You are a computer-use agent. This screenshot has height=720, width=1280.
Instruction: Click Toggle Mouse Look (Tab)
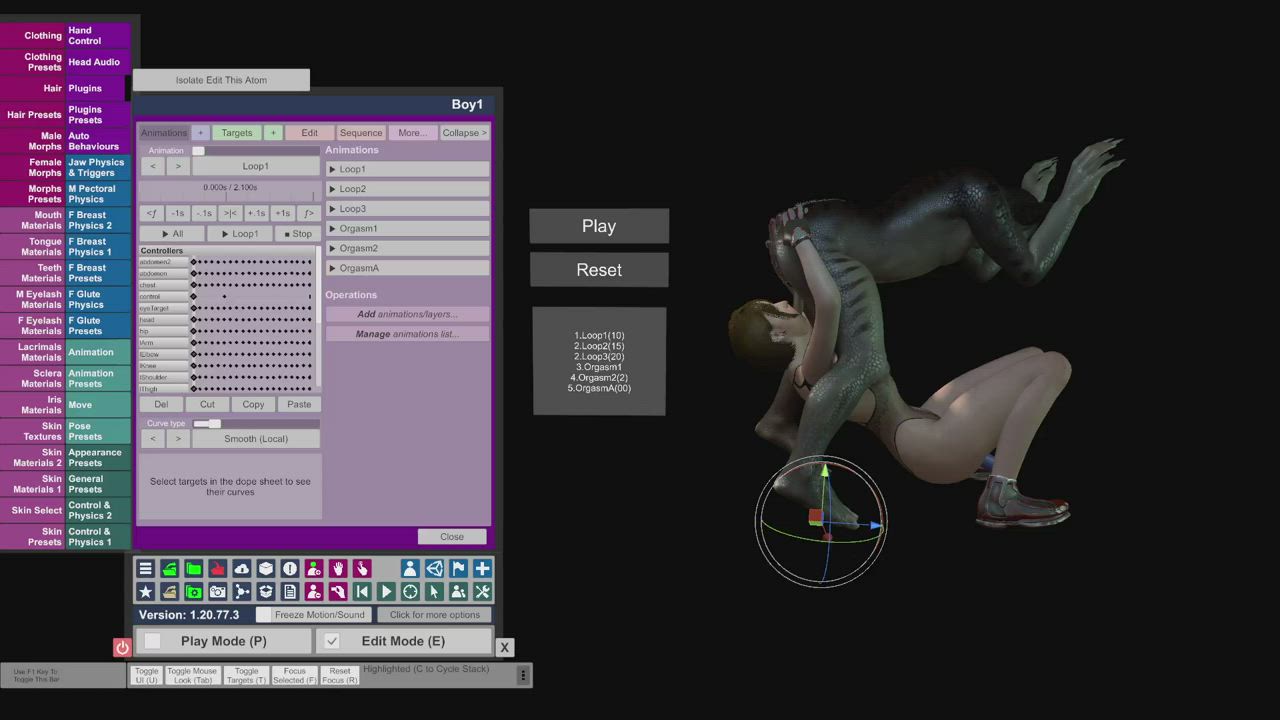[x=192, y=676]
